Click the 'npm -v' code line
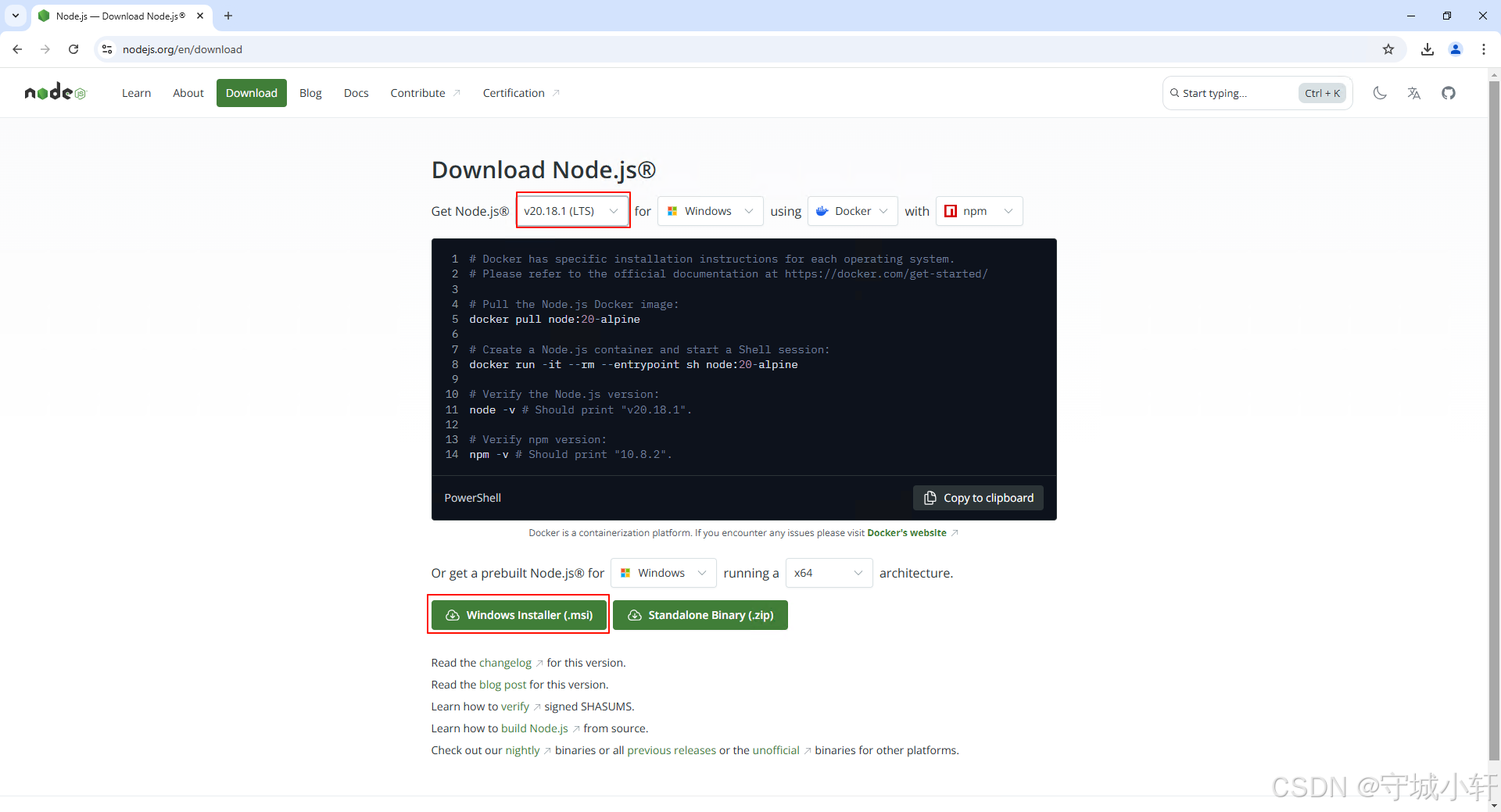This screenshot has height=812, width=1501. pyautogui.click(x=570, y=455)
